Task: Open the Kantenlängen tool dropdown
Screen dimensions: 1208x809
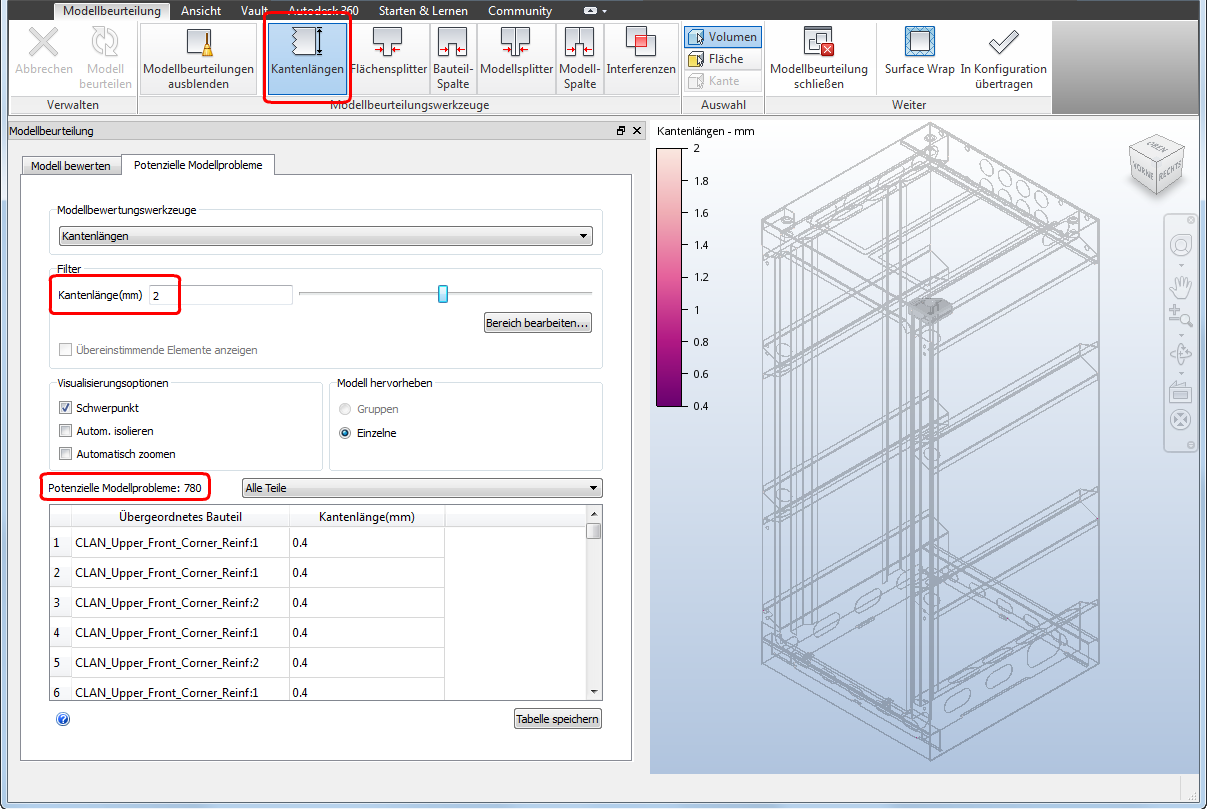Action: [325, 236]
